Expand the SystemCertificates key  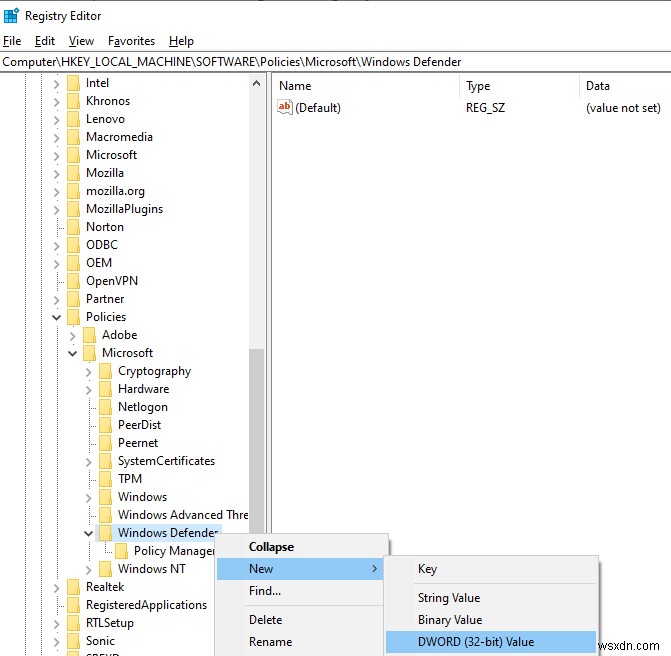pyautogui.click(x=89, y=462)
